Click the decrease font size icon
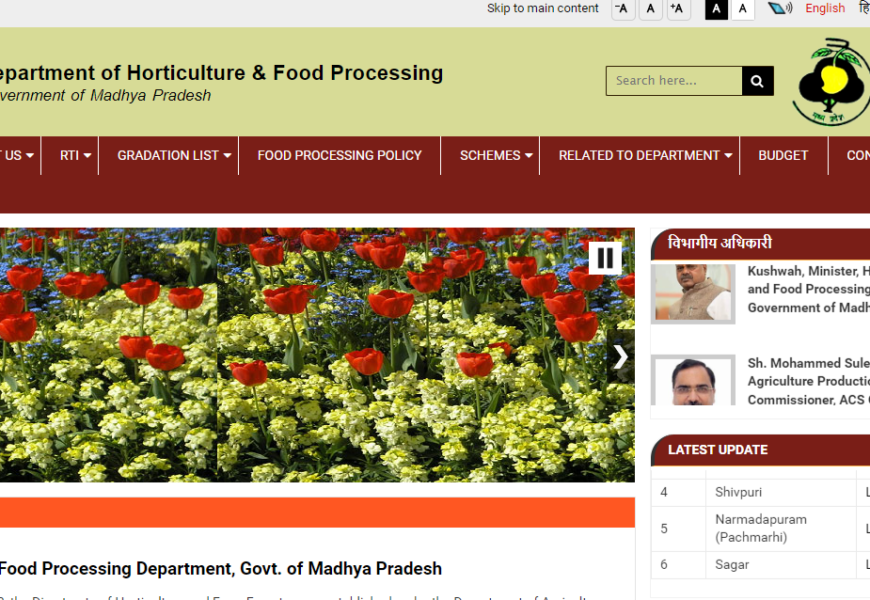 point(623,9)
